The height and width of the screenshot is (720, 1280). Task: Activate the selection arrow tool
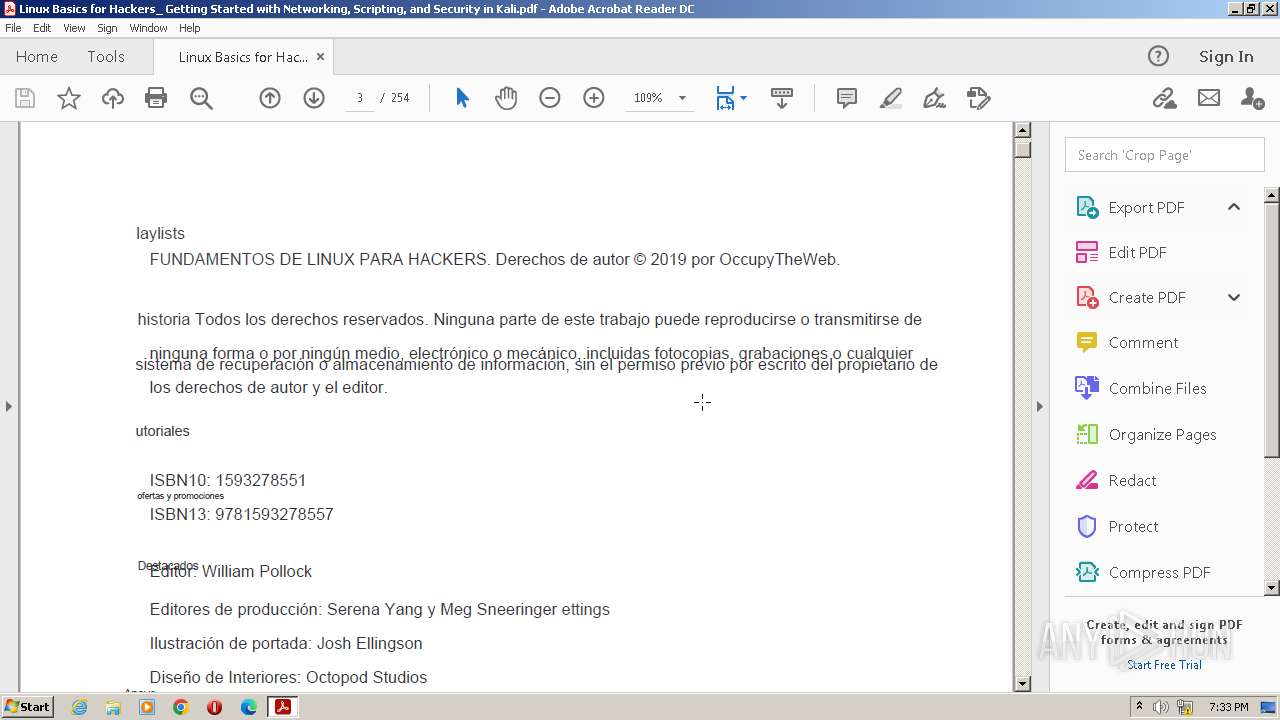tap(462, 98)
